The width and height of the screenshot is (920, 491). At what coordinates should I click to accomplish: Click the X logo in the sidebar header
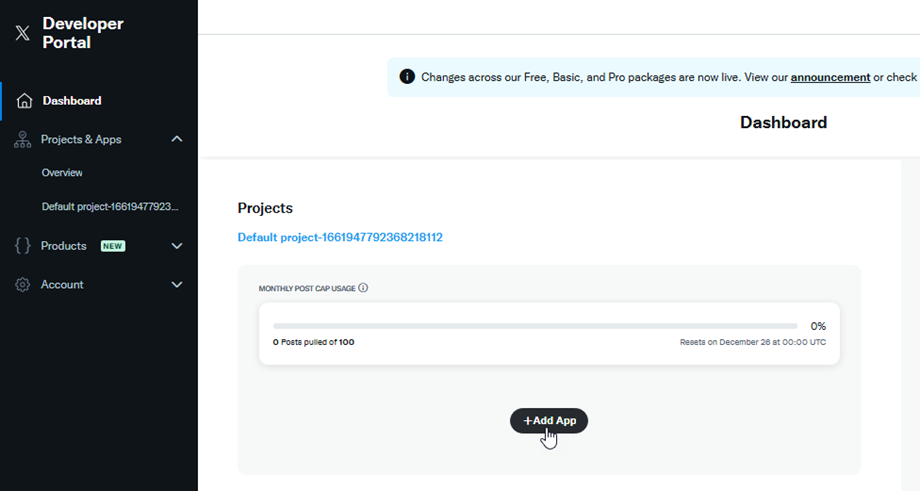click(23, 33)
